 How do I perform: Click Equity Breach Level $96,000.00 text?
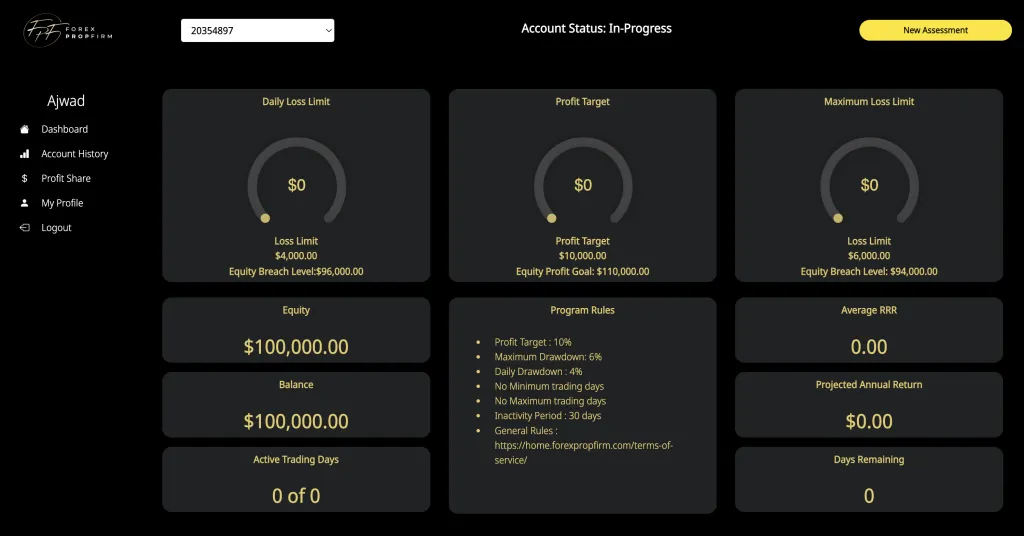coord(296,272)
